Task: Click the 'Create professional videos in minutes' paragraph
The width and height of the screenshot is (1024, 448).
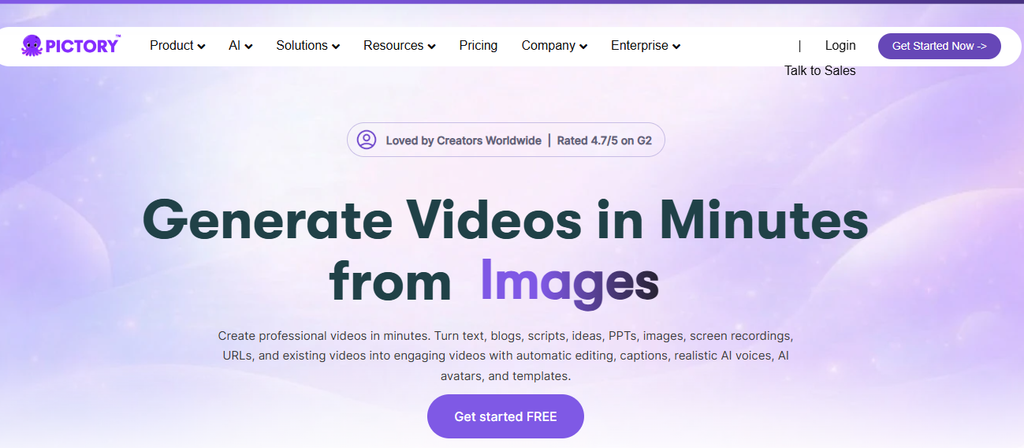Action: (505, 357)
